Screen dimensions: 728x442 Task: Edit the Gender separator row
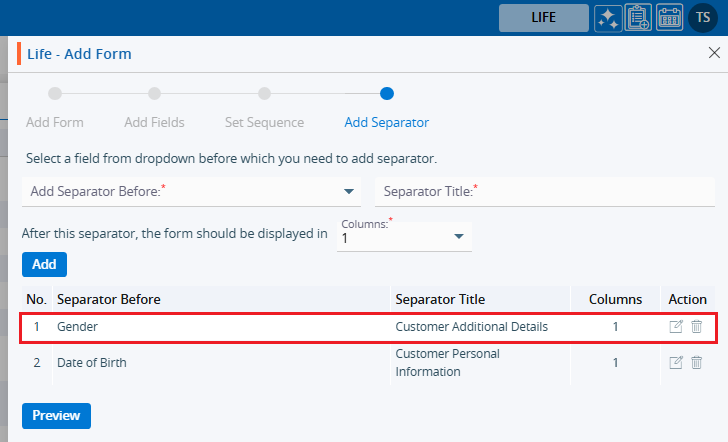click(x=676, y=326)
